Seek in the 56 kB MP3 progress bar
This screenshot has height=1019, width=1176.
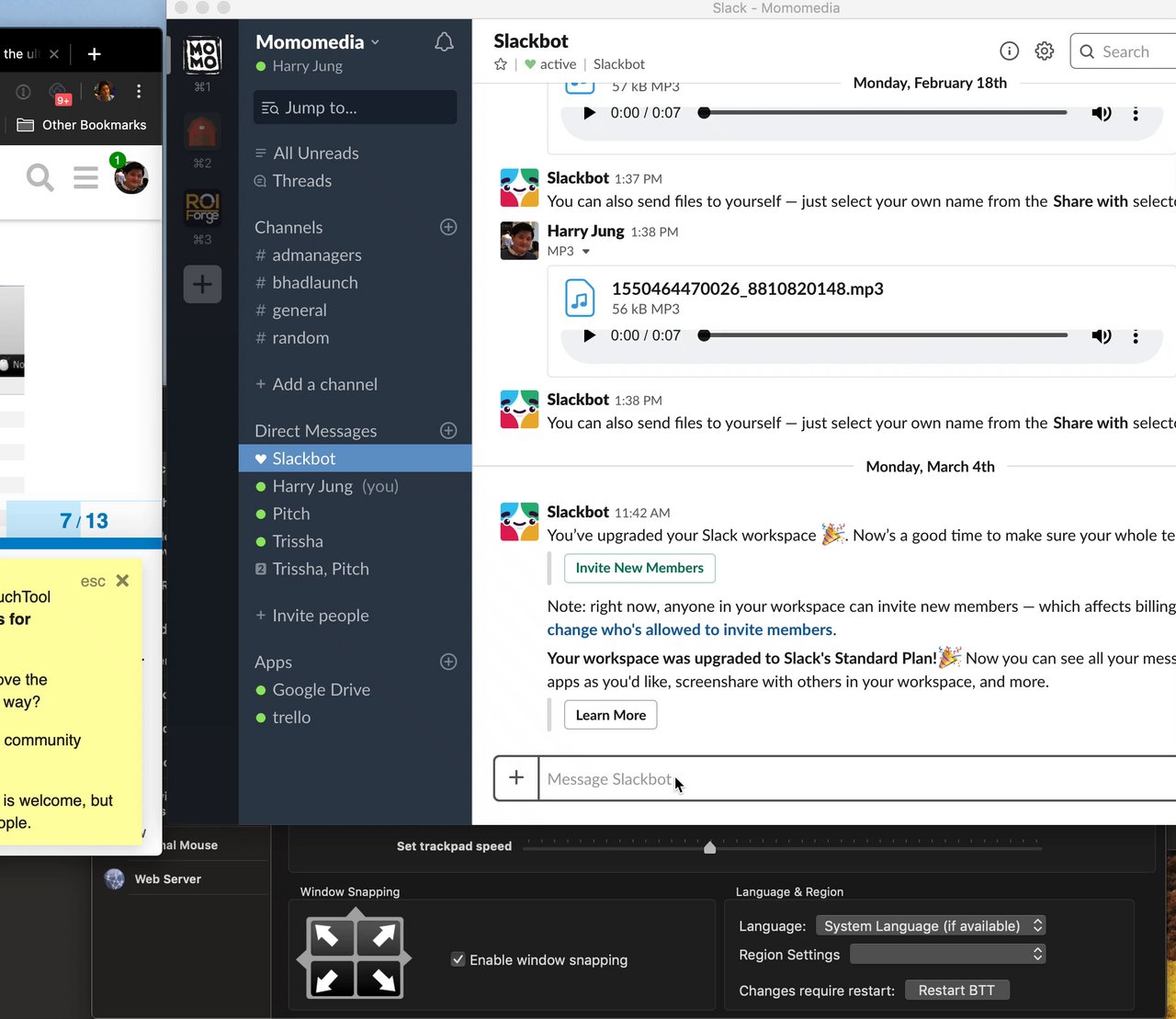click(x=884, y=335)
